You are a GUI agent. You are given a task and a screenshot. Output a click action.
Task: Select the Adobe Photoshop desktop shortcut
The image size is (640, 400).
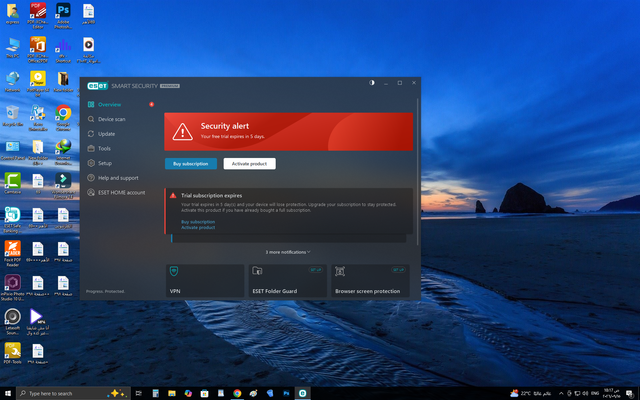pyautogui.click(x=63, y=16)
